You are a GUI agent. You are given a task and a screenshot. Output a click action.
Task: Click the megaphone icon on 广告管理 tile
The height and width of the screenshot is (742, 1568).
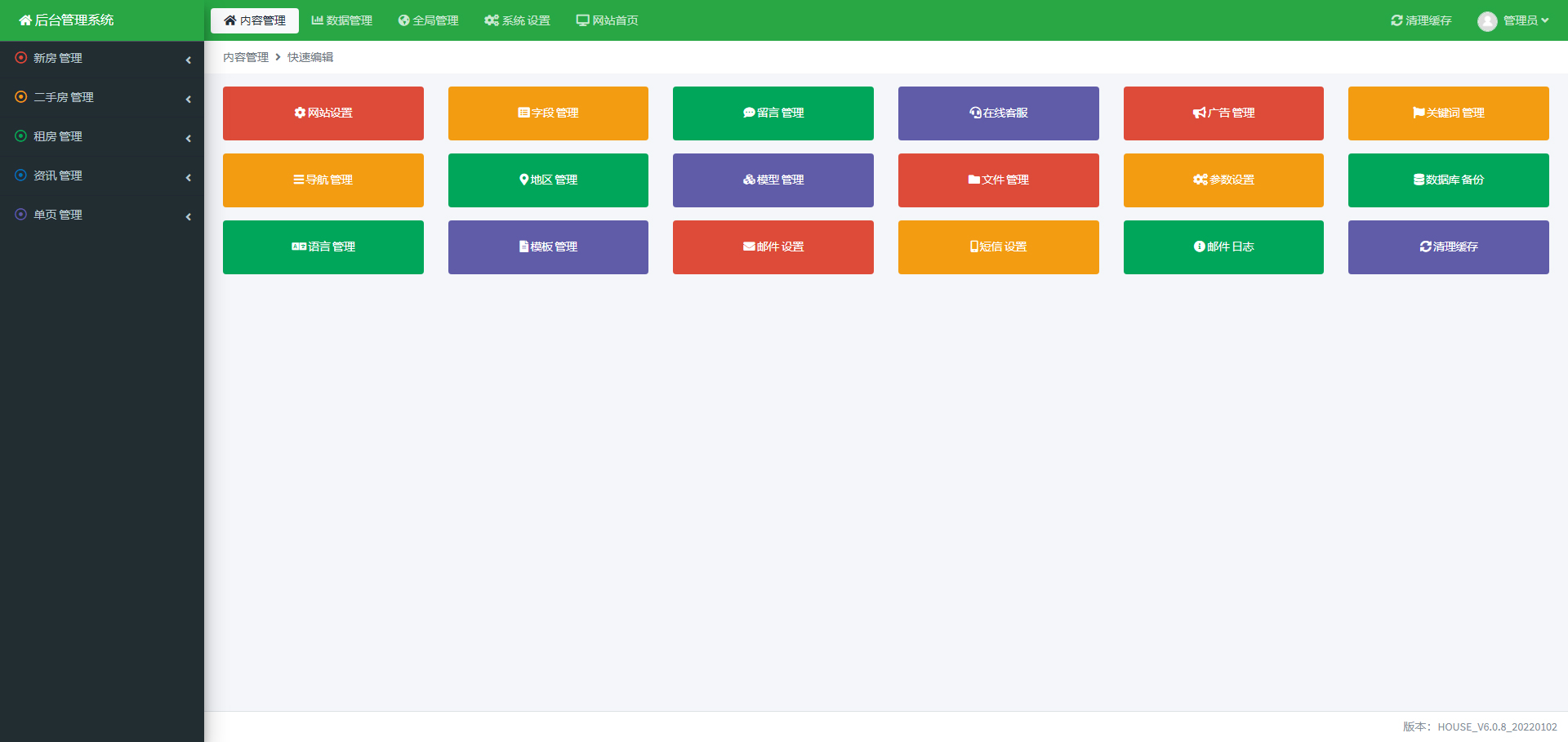(x=1199, y=113)
